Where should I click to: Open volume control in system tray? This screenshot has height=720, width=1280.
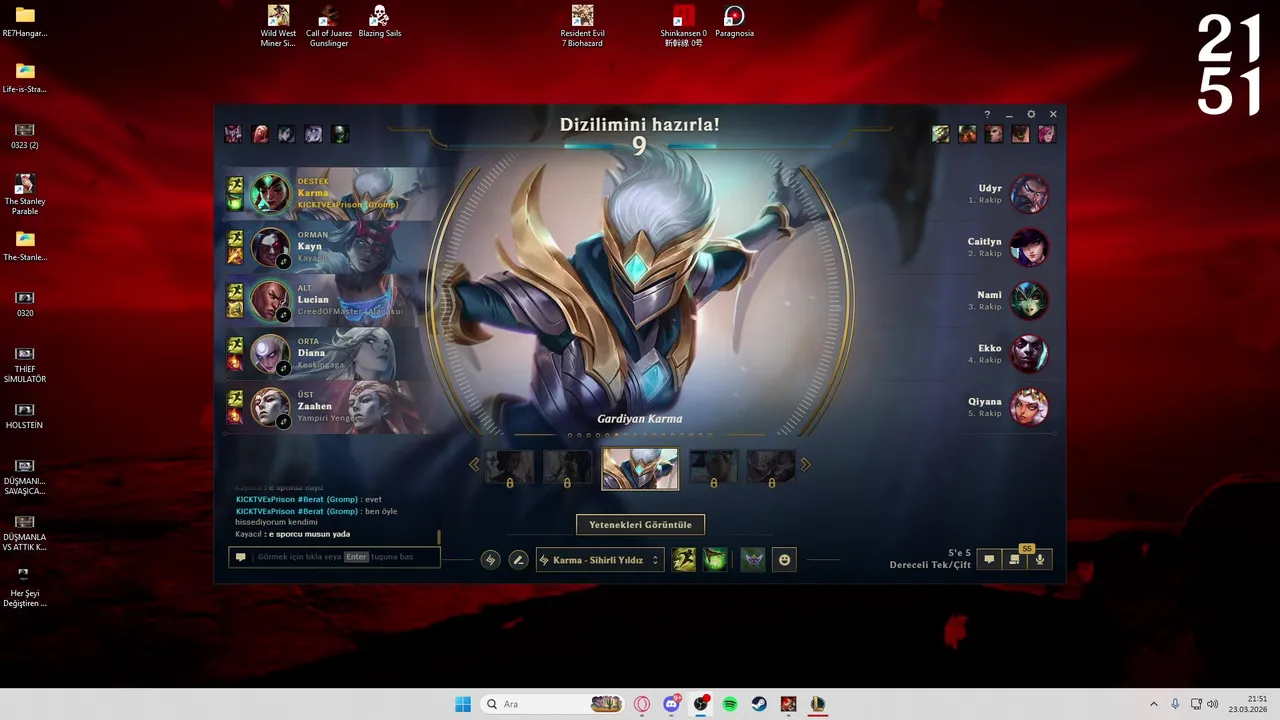coord(1213,704)
